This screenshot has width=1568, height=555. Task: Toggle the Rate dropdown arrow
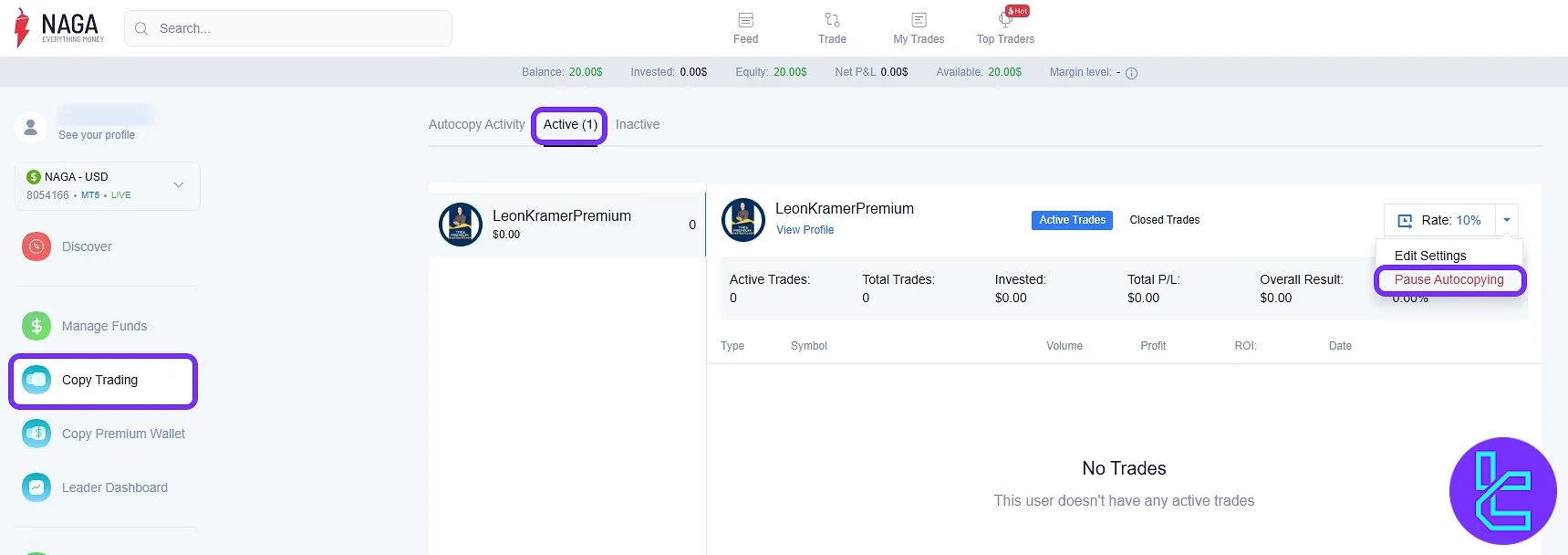[x=1507, y=220]
